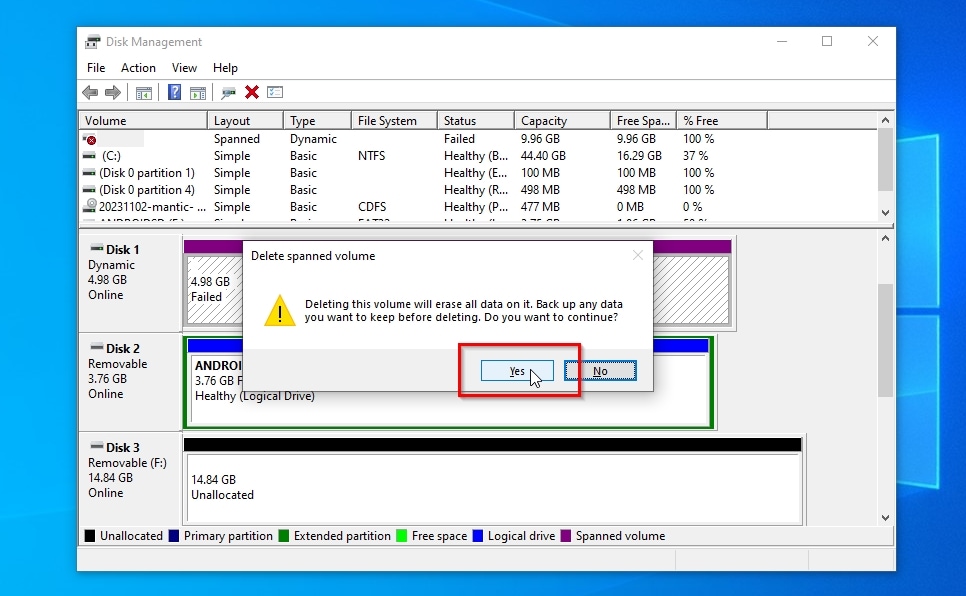Open the File menu
The image size is (966, 596).
click(x=96, y=68)
